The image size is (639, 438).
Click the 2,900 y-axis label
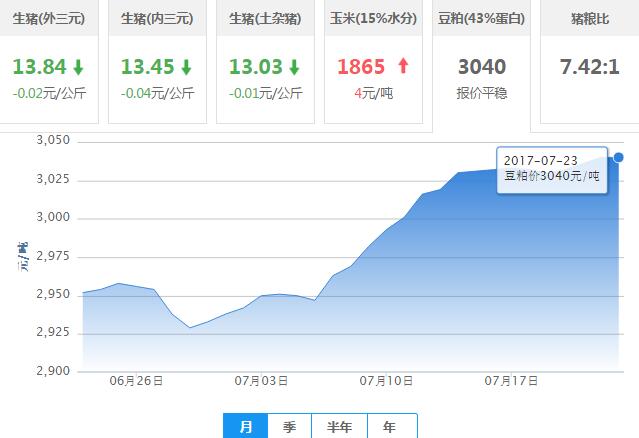(x=53, y=371)
